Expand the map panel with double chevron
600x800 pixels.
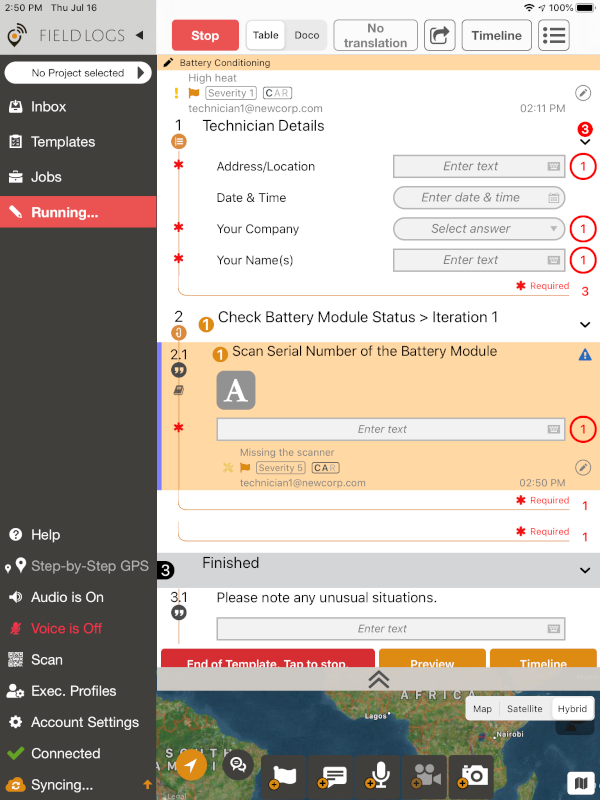coord(378,679)
